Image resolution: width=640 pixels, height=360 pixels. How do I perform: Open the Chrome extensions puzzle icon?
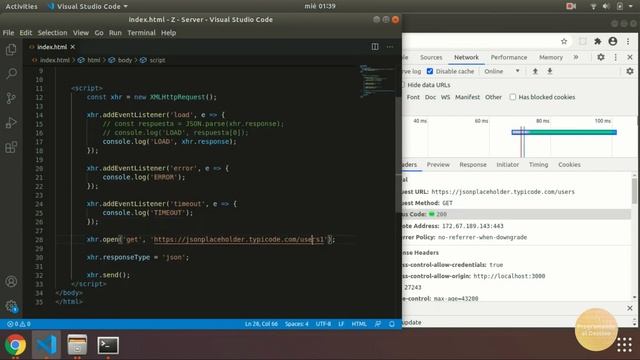pos(598,41)
